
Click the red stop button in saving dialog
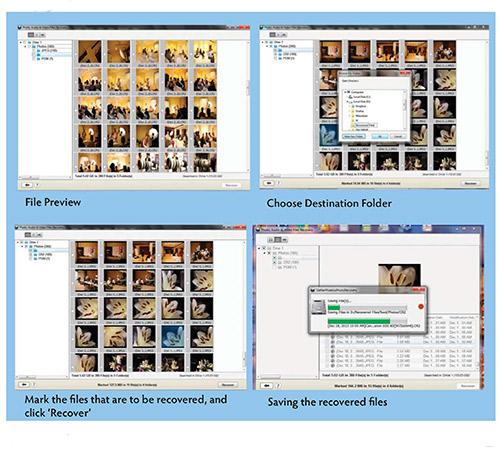421,306
